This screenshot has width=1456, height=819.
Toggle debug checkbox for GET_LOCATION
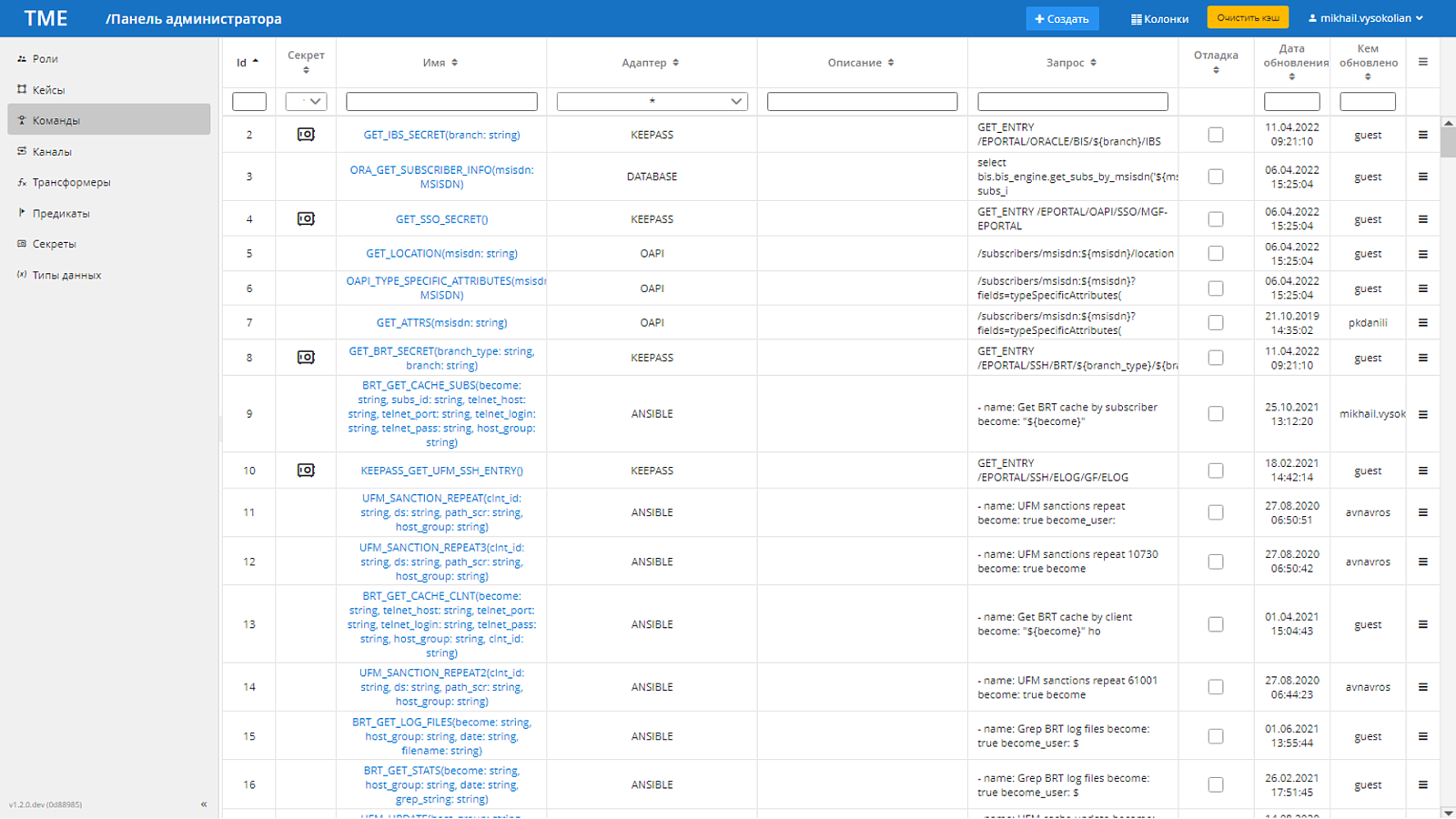[1216, 254]
